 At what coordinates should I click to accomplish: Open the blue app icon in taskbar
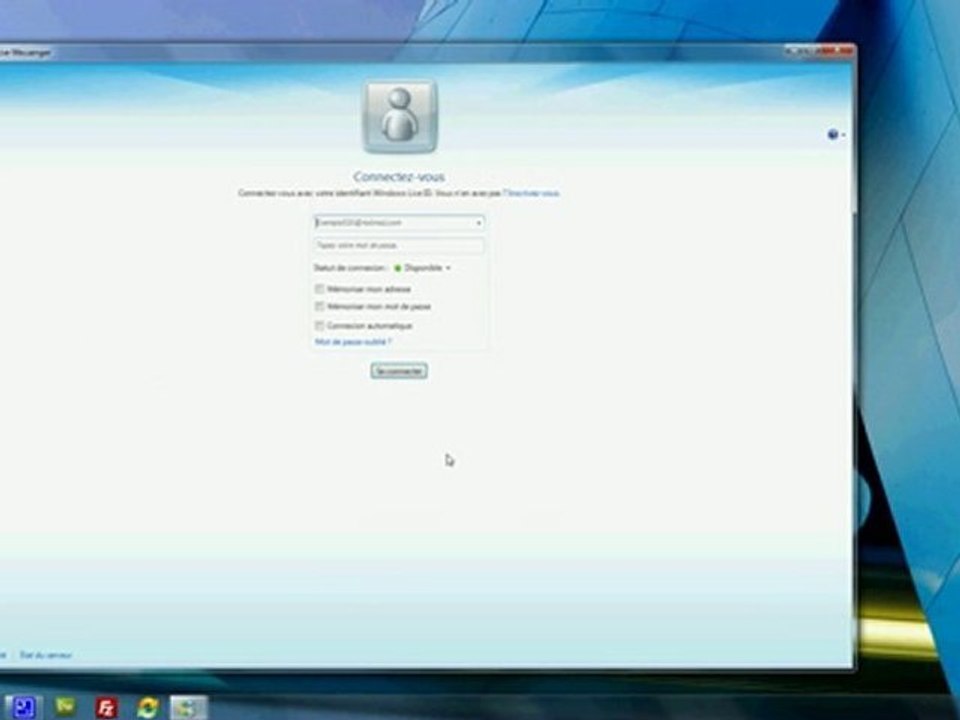[23, 707]
